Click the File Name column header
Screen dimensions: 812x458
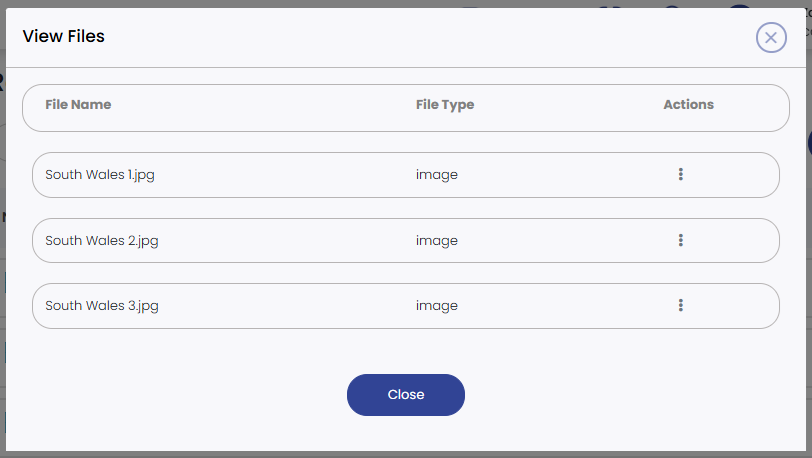point(78,104)
